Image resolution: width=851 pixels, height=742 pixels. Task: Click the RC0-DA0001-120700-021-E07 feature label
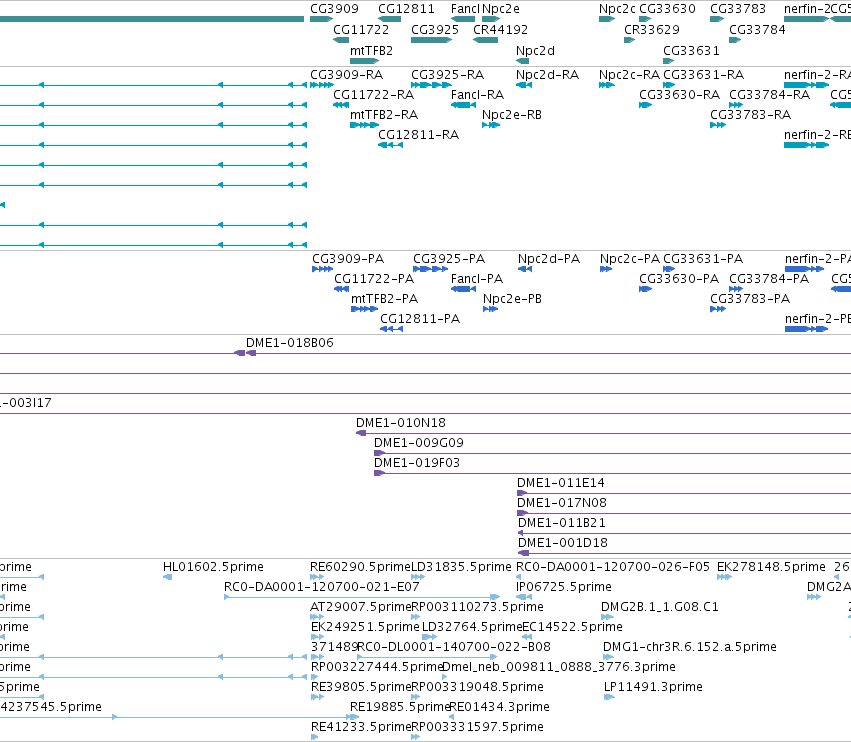coord(322,587)
